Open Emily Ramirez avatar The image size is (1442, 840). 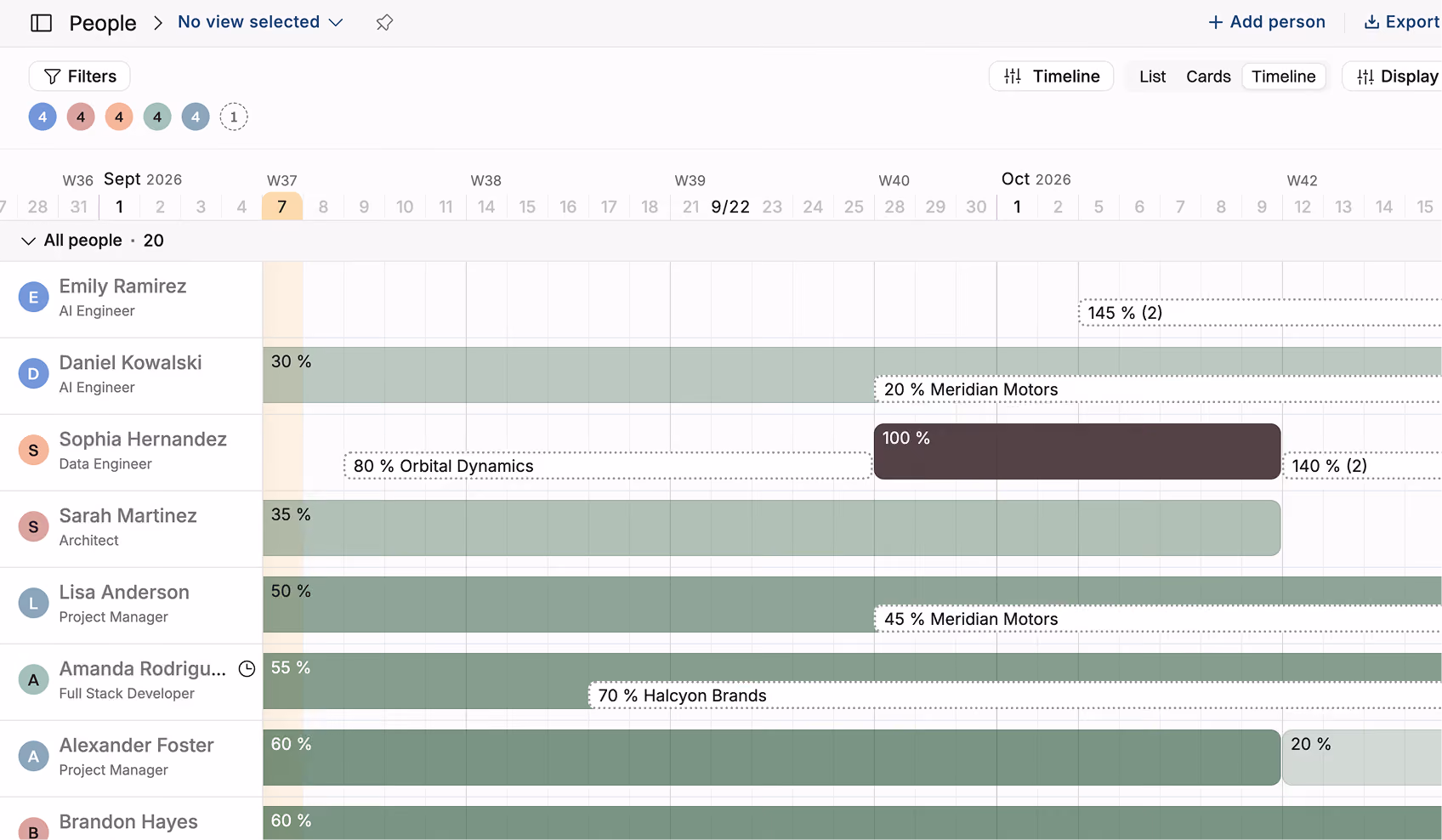tap(33, 298)
